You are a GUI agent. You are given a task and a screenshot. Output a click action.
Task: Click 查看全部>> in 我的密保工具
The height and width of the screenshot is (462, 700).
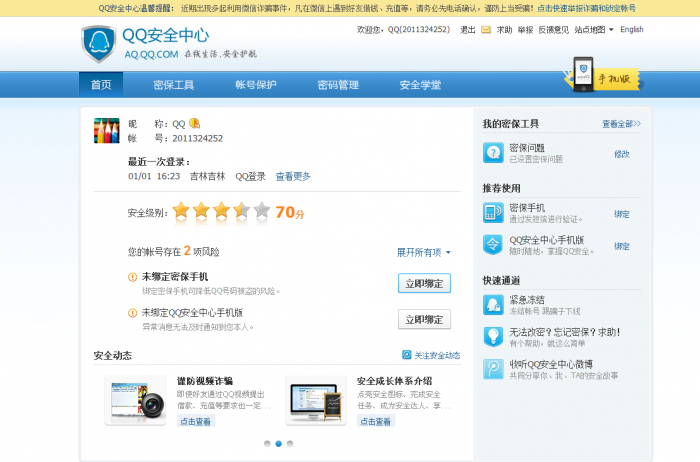(x=621, y=124)
